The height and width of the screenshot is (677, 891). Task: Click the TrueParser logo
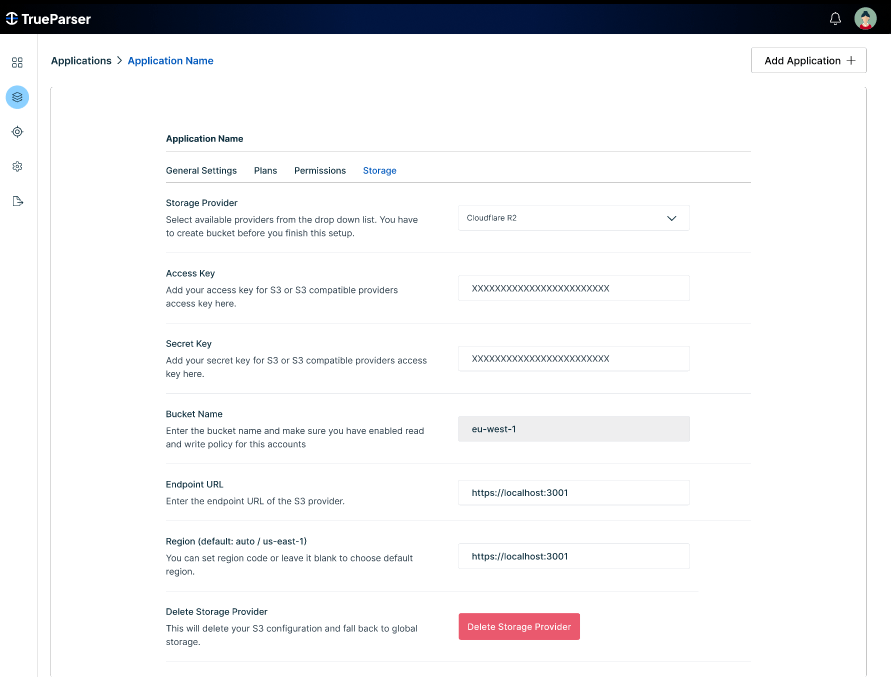[x=48, y=19]
